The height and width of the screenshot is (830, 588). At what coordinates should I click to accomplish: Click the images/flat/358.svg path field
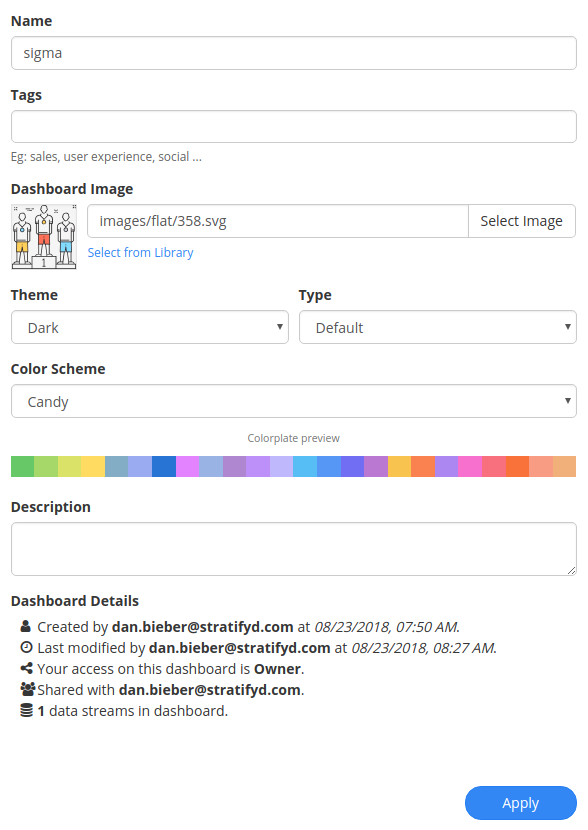pos(278,221)
